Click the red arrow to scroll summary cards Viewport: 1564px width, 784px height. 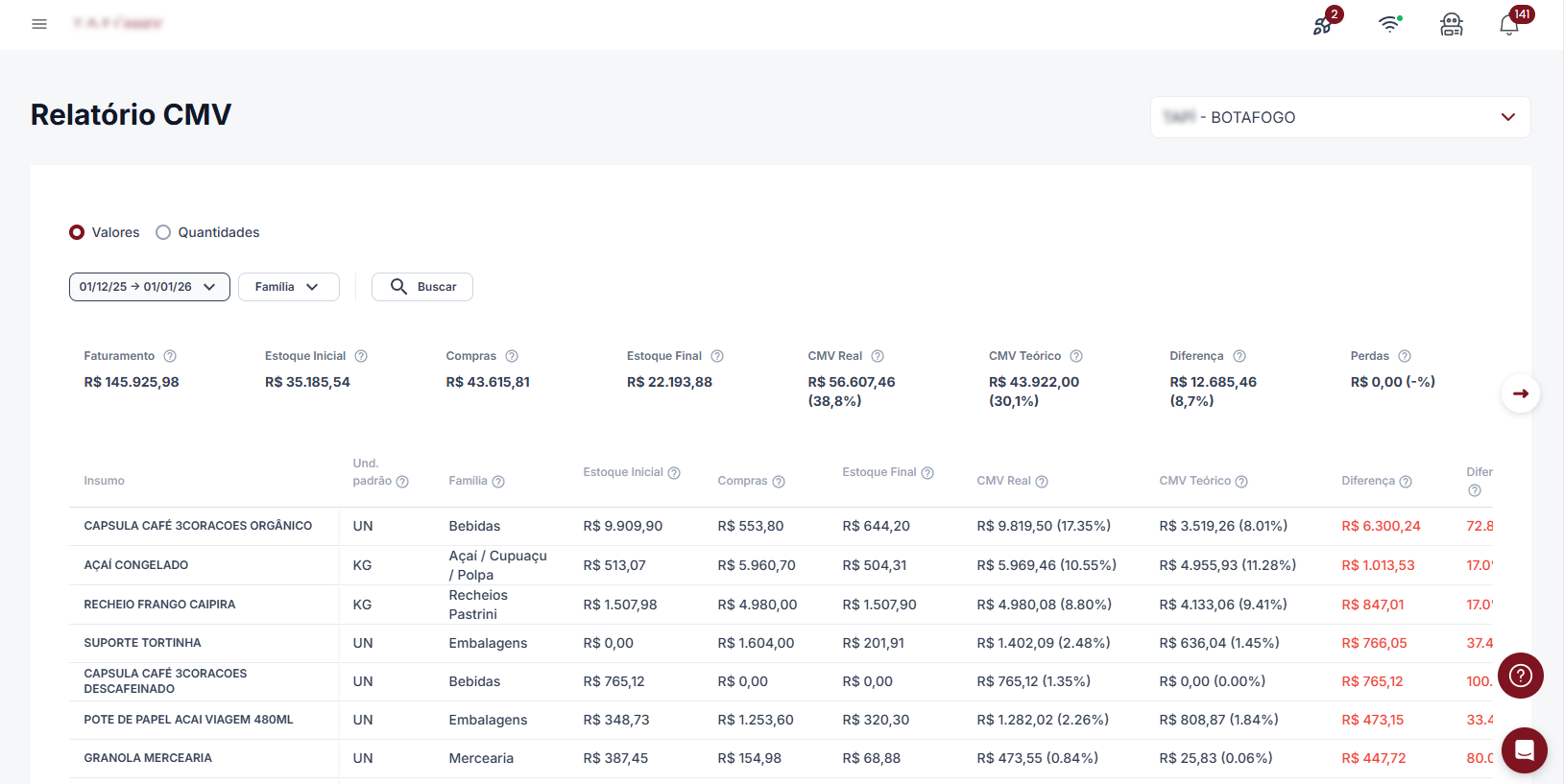tap(1520, 393)
